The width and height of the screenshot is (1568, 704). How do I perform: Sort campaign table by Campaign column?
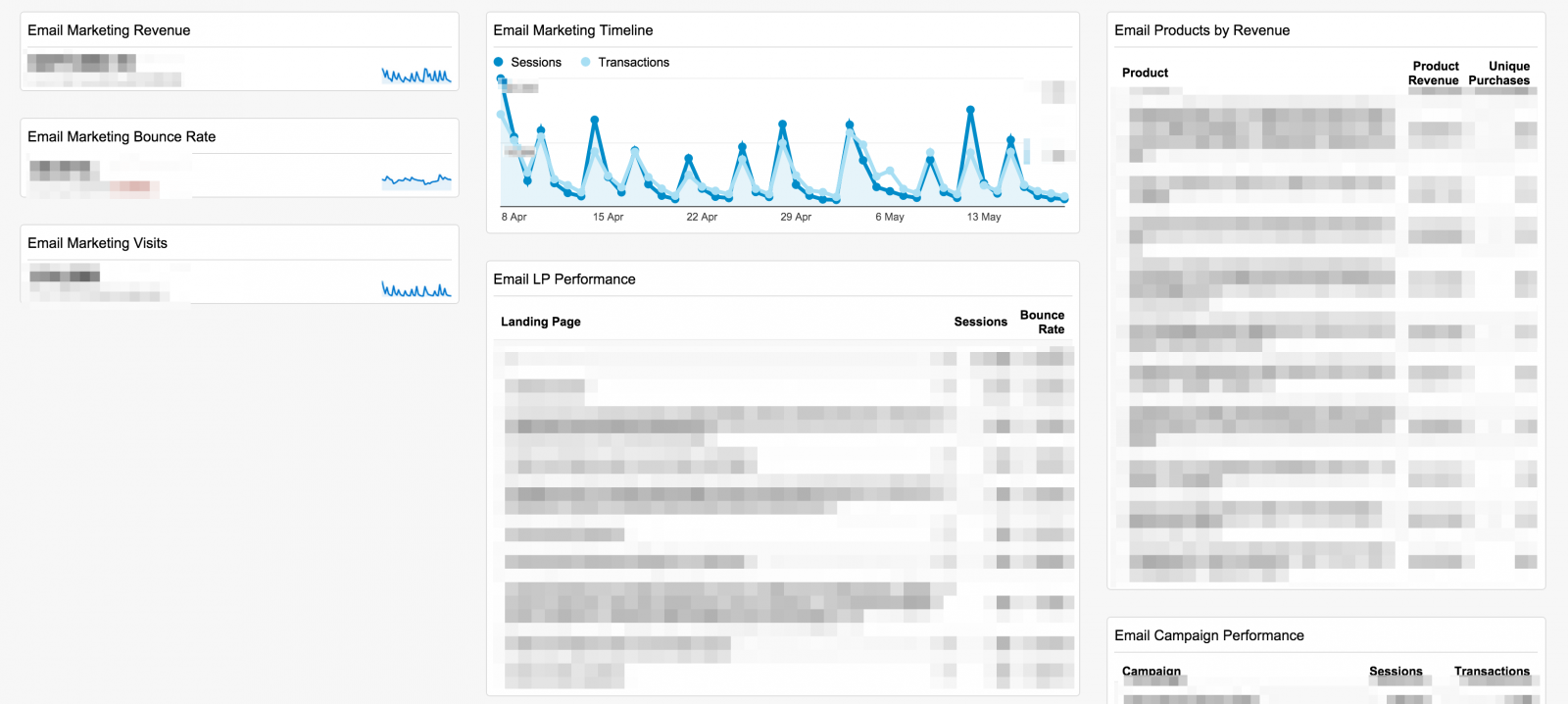[x=1151, y=672]
